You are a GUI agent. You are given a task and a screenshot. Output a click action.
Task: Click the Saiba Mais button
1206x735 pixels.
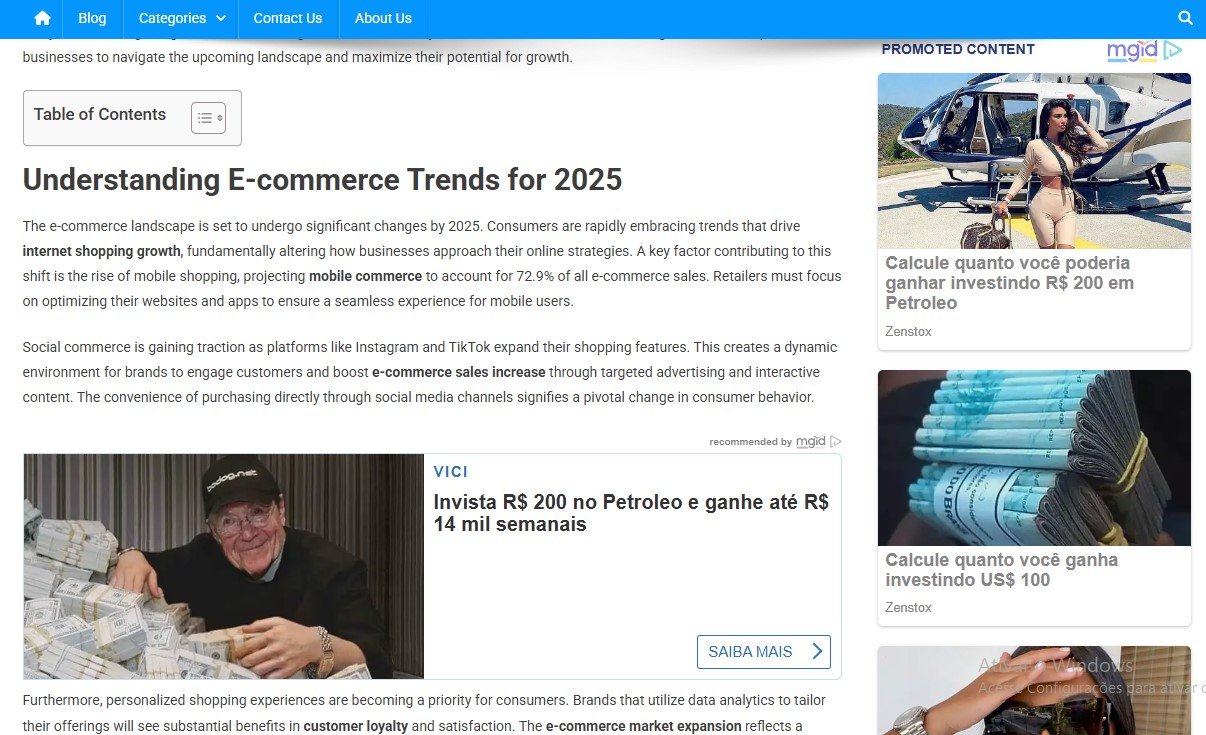tap(764, 652)
